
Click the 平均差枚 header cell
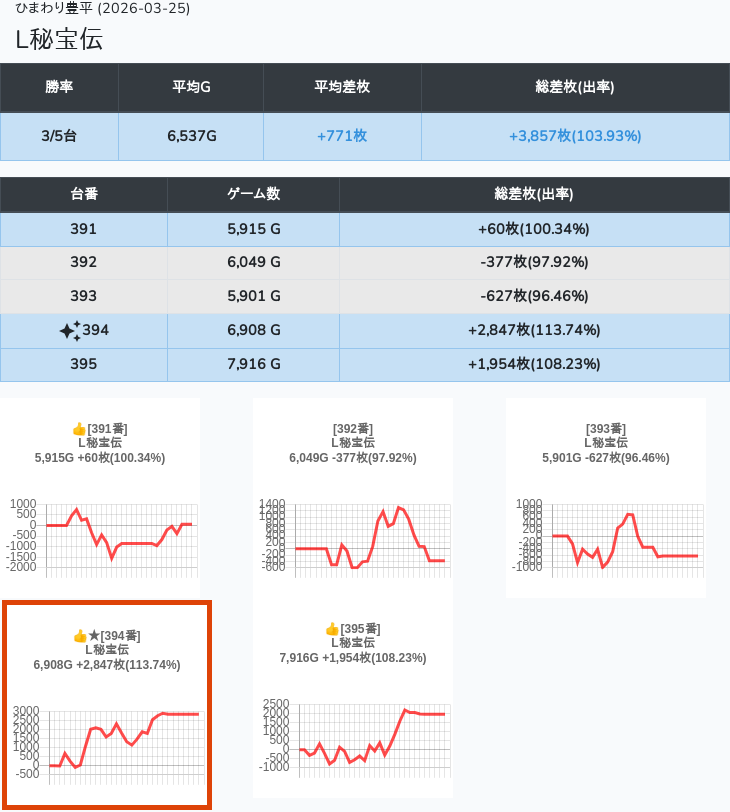pos(342,87)
